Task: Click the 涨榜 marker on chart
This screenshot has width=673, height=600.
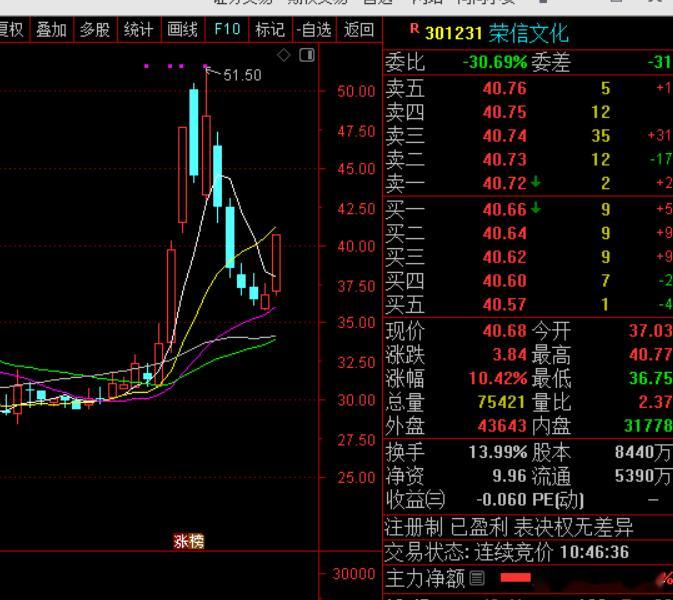Action: point(189,541)
